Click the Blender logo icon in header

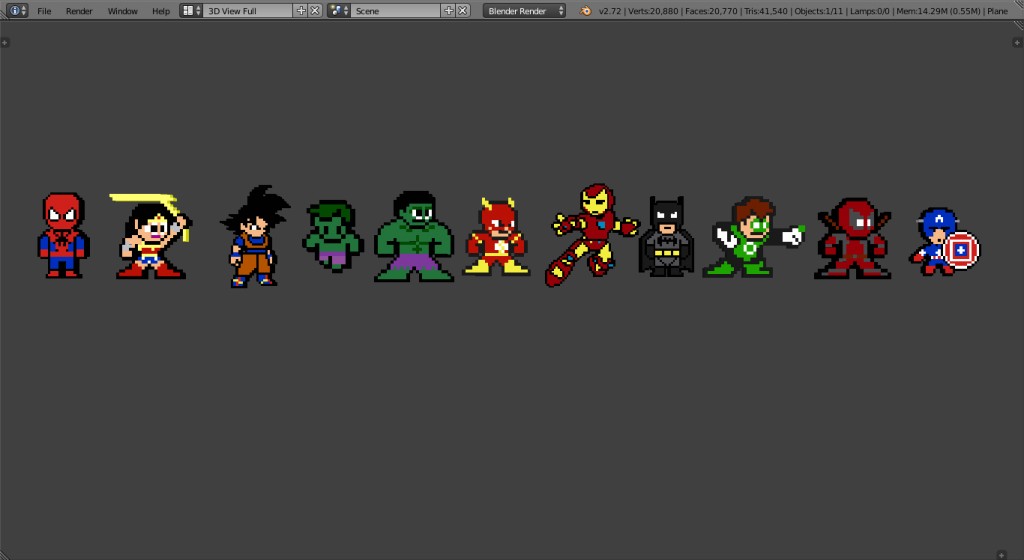pos(585,10)
